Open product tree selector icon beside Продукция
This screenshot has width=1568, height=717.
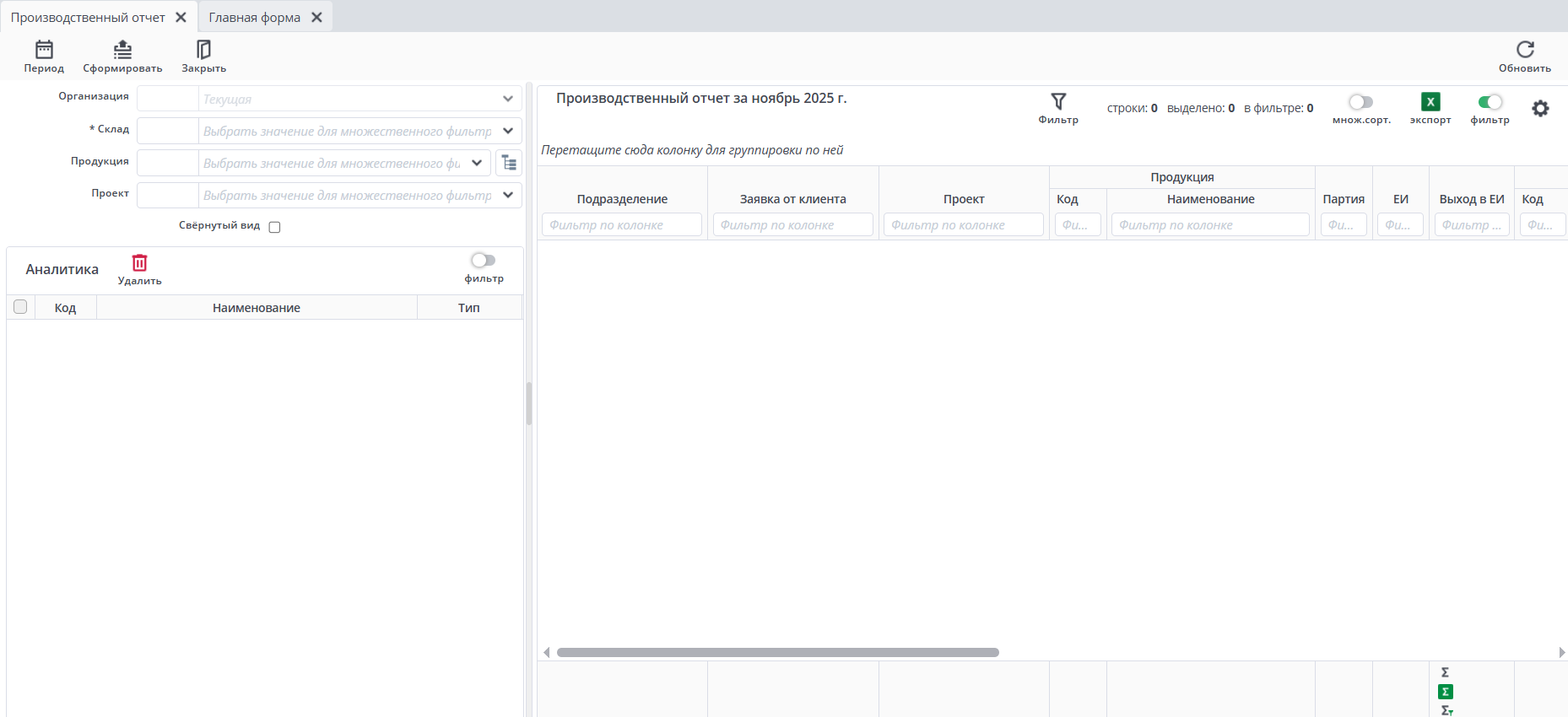point(509,163)
